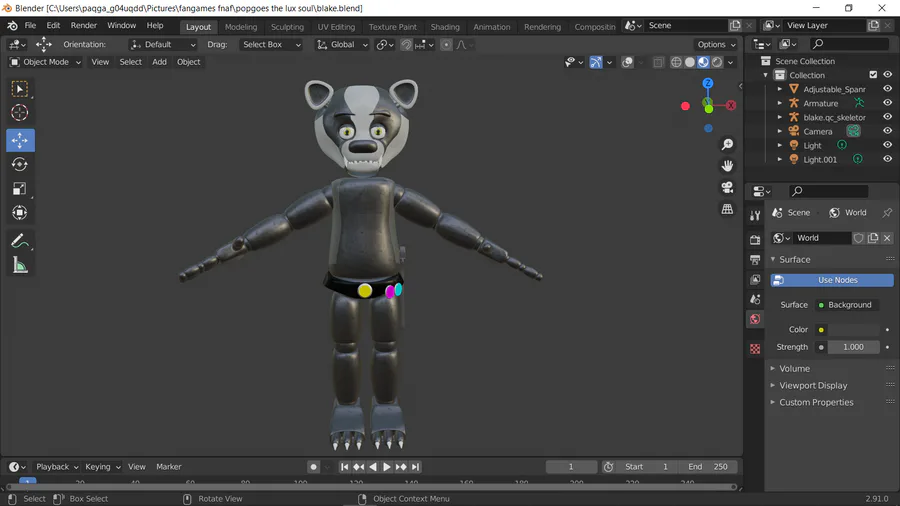
Task: Expand the Viewport Display panel
Action: point(813,386)
